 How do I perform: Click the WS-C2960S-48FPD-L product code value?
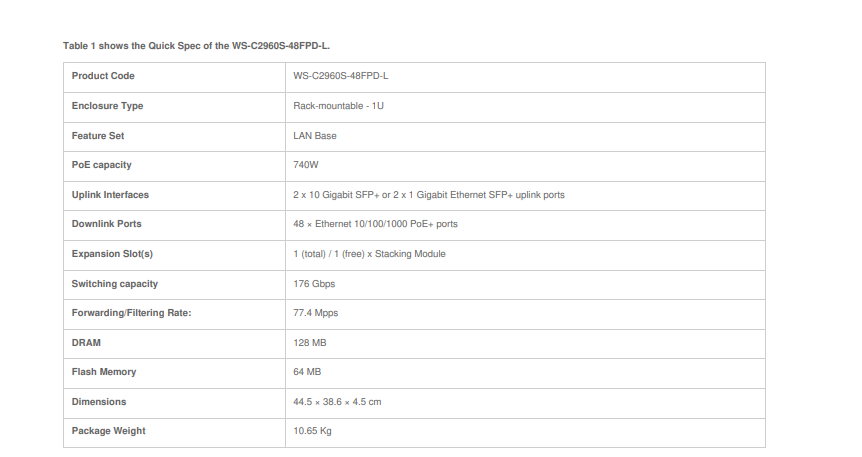point(340,76)
